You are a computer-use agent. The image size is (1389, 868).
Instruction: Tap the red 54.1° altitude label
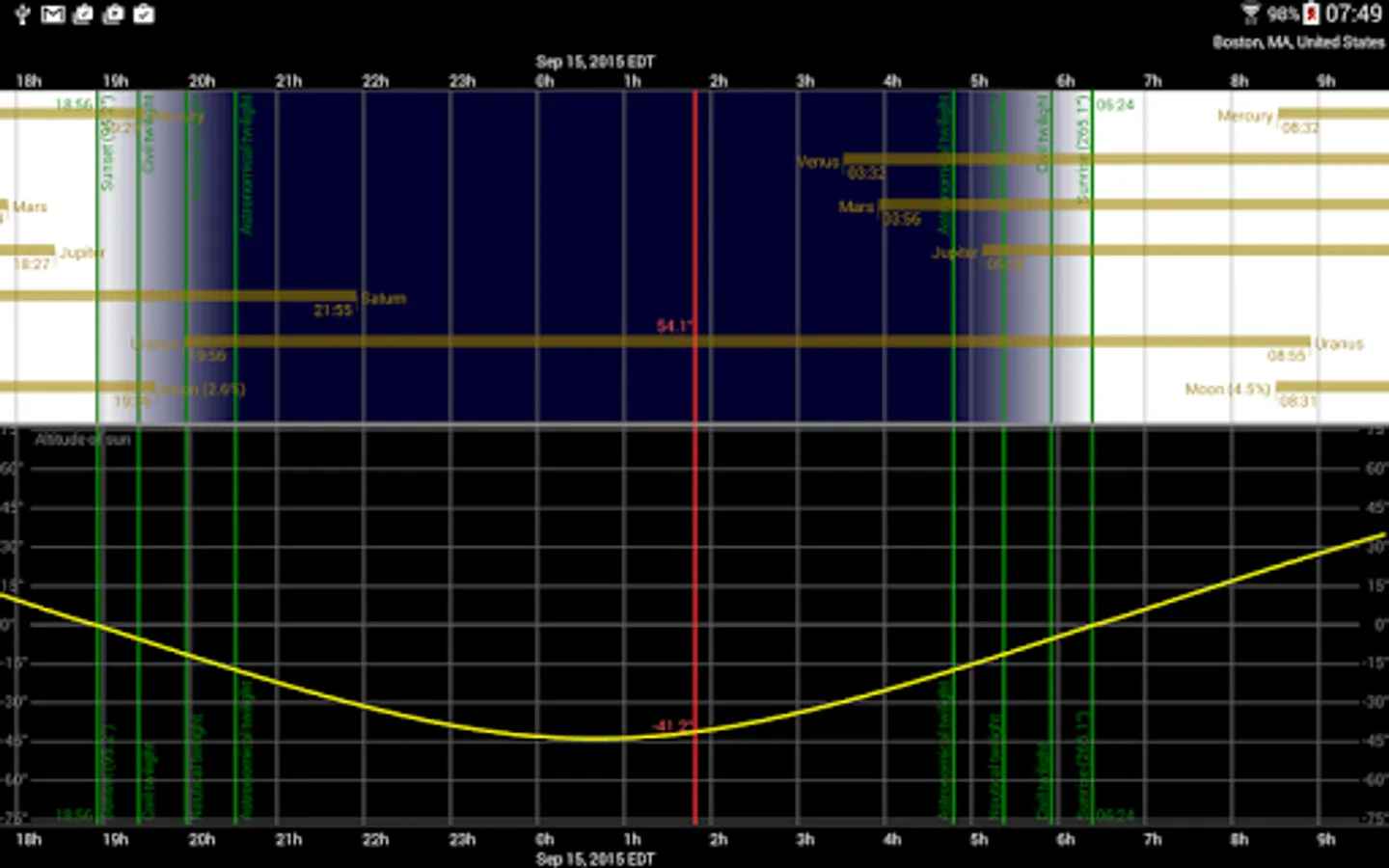pos(674,326)
